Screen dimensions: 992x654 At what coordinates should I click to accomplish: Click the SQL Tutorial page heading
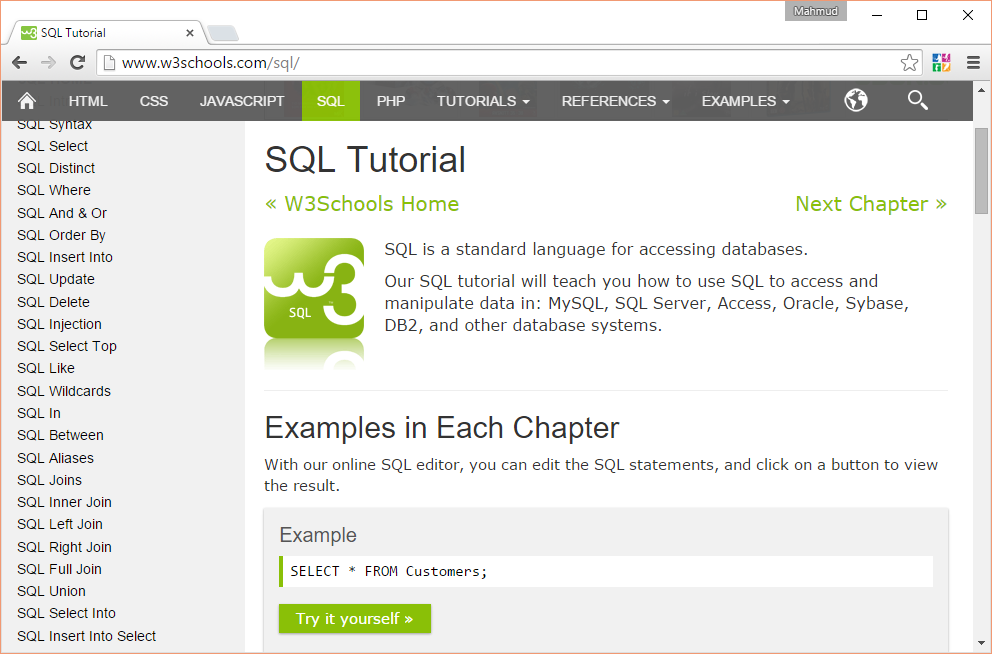365,159
